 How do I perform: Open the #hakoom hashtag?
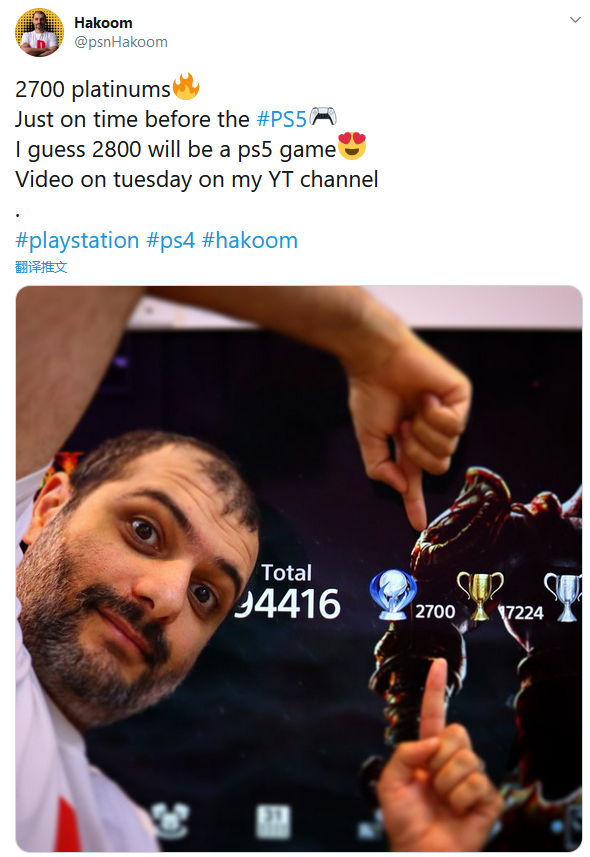coord(250,240)
